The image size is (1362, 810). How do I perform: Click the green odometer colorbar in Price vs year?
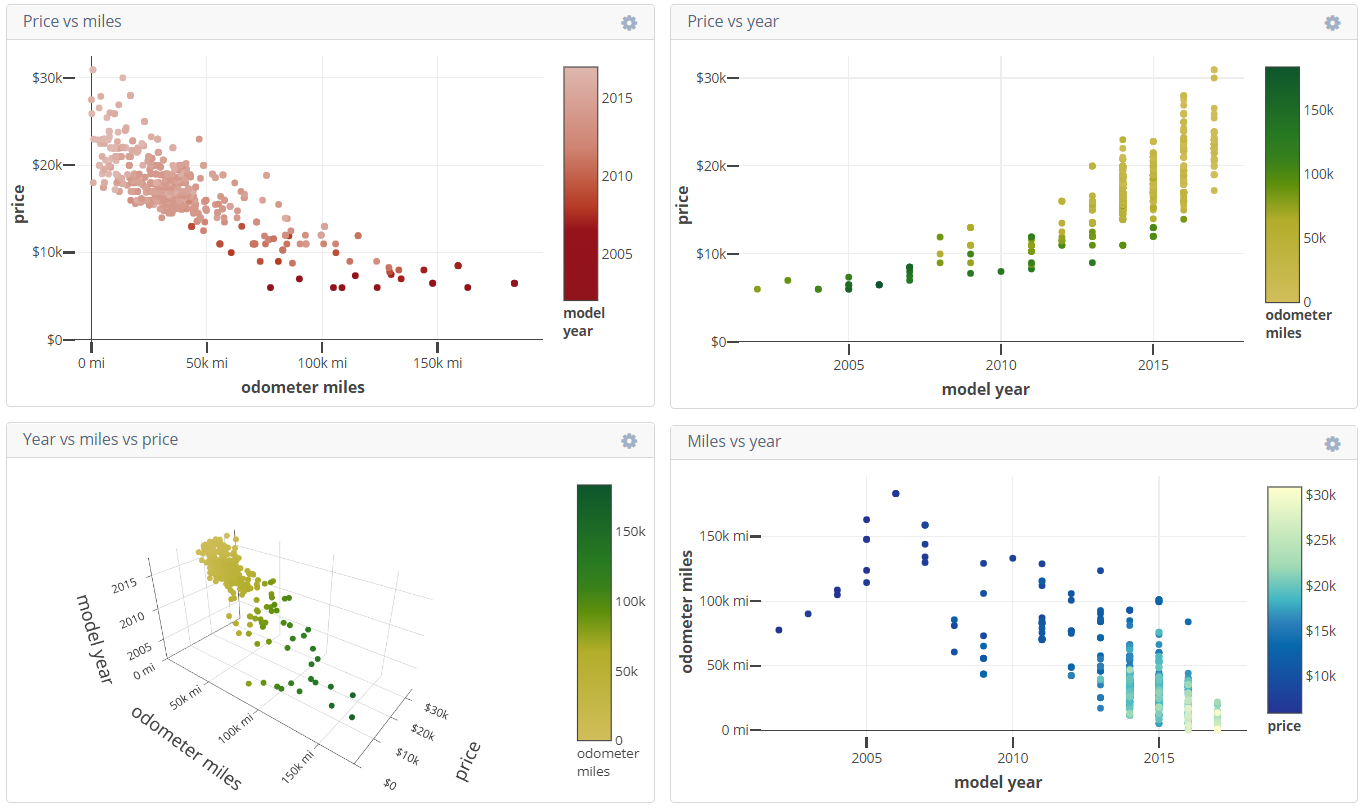[x=1282, y=184]
